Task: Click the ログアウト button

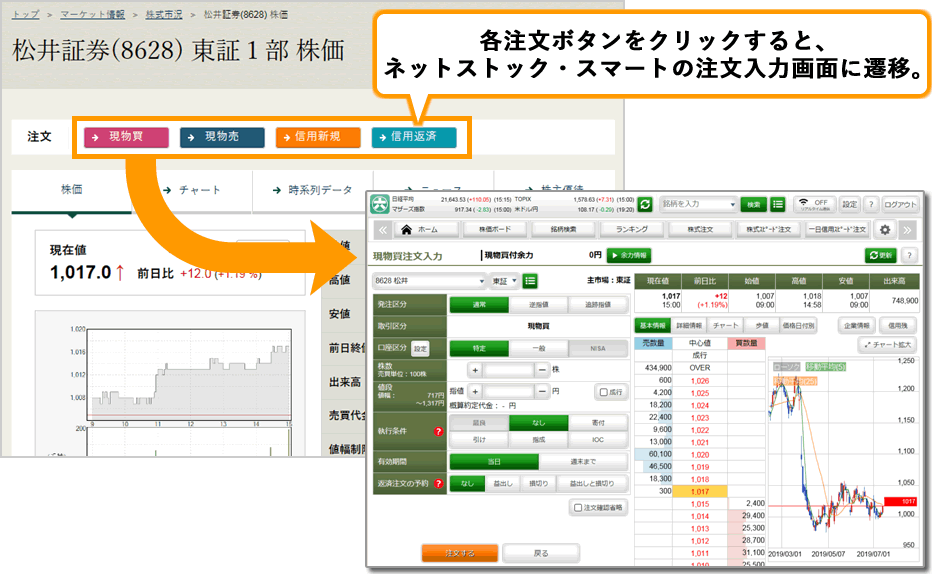Action: (900, 204)
